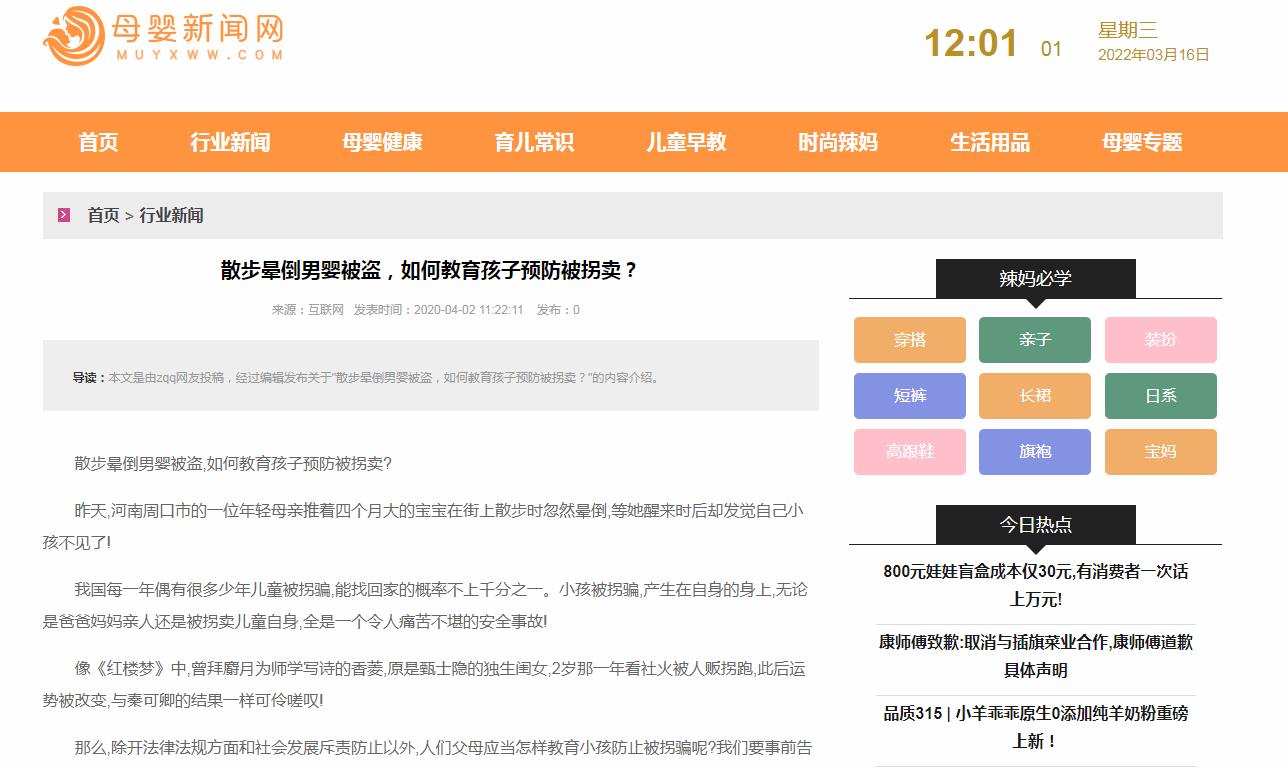Select the 装扮 tag button
Image resolution: width=1288 pixels, height=770 pixels.
pos(1161,340)
